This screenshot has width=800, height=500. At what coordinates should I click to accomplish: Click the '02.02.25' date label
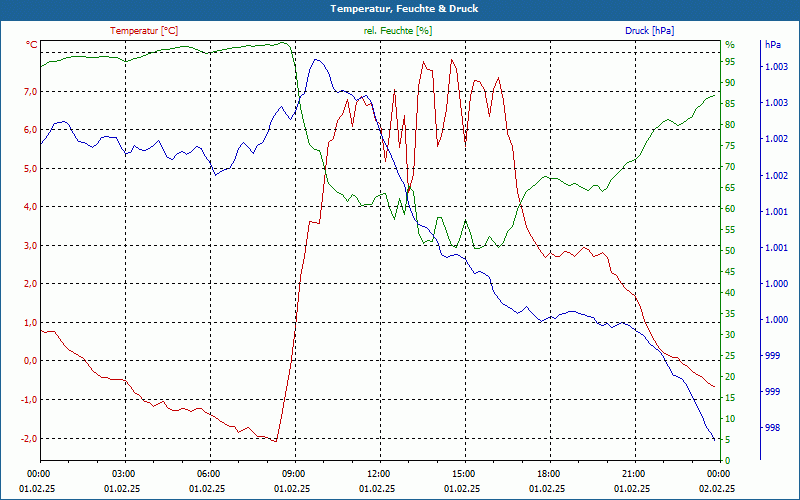717,489
